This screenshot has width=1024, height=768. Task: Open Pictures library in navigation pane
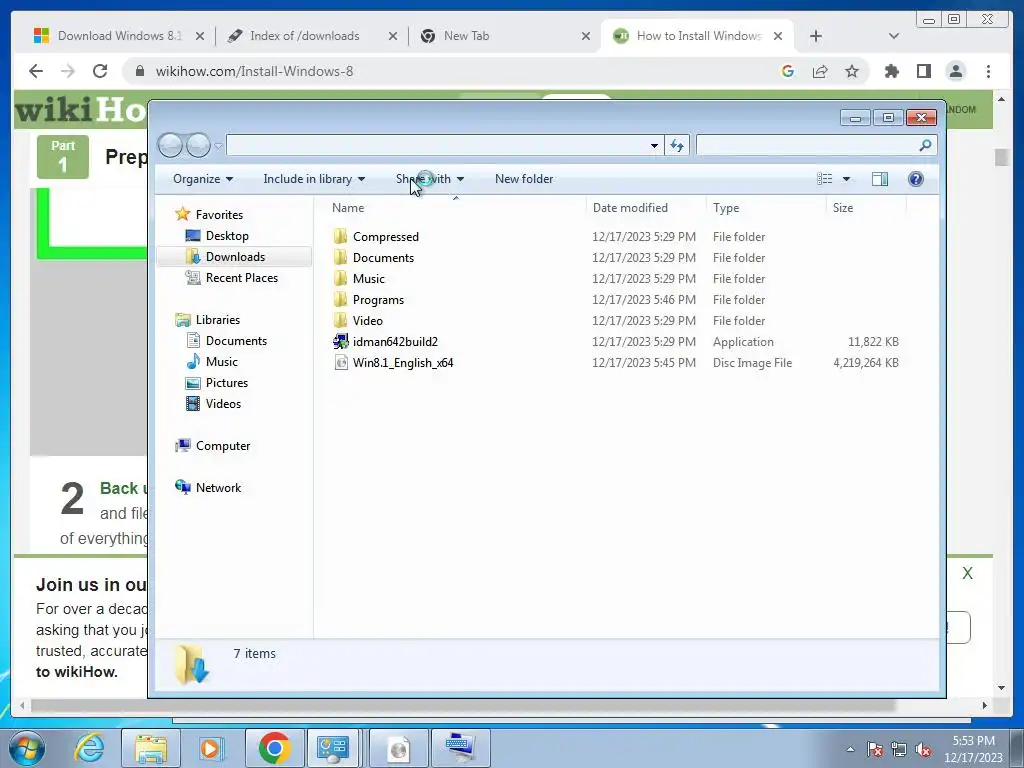[227, 383]
